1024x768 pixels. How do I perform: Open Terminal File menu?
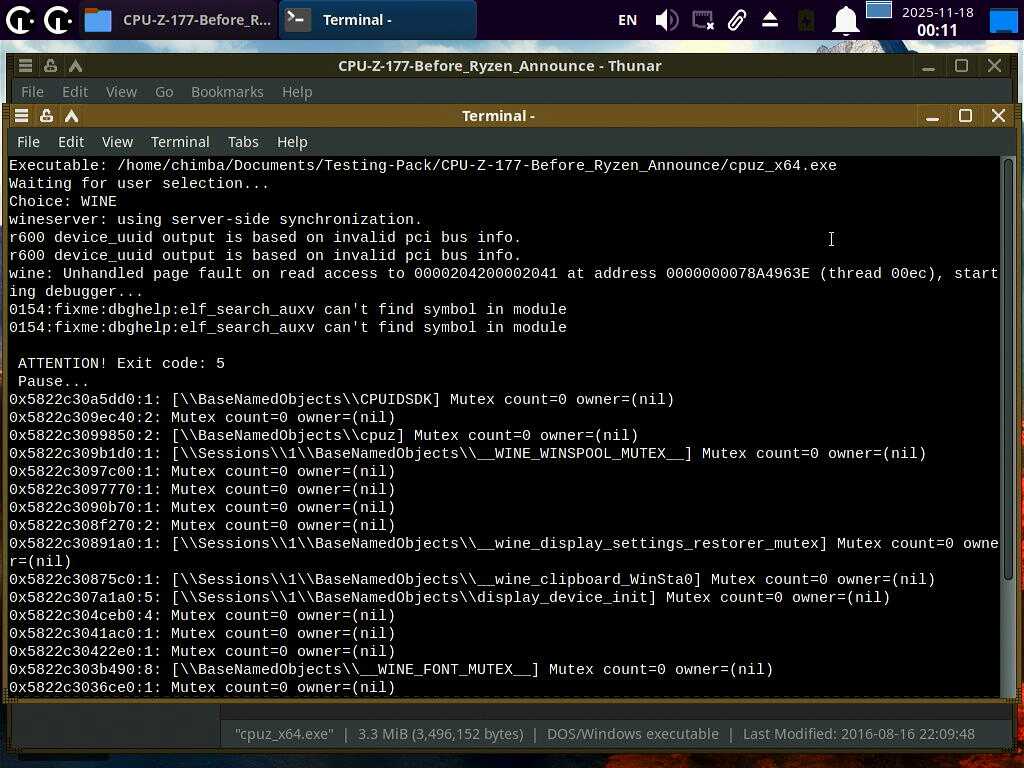pyautogui.click(x=28, y=142)
